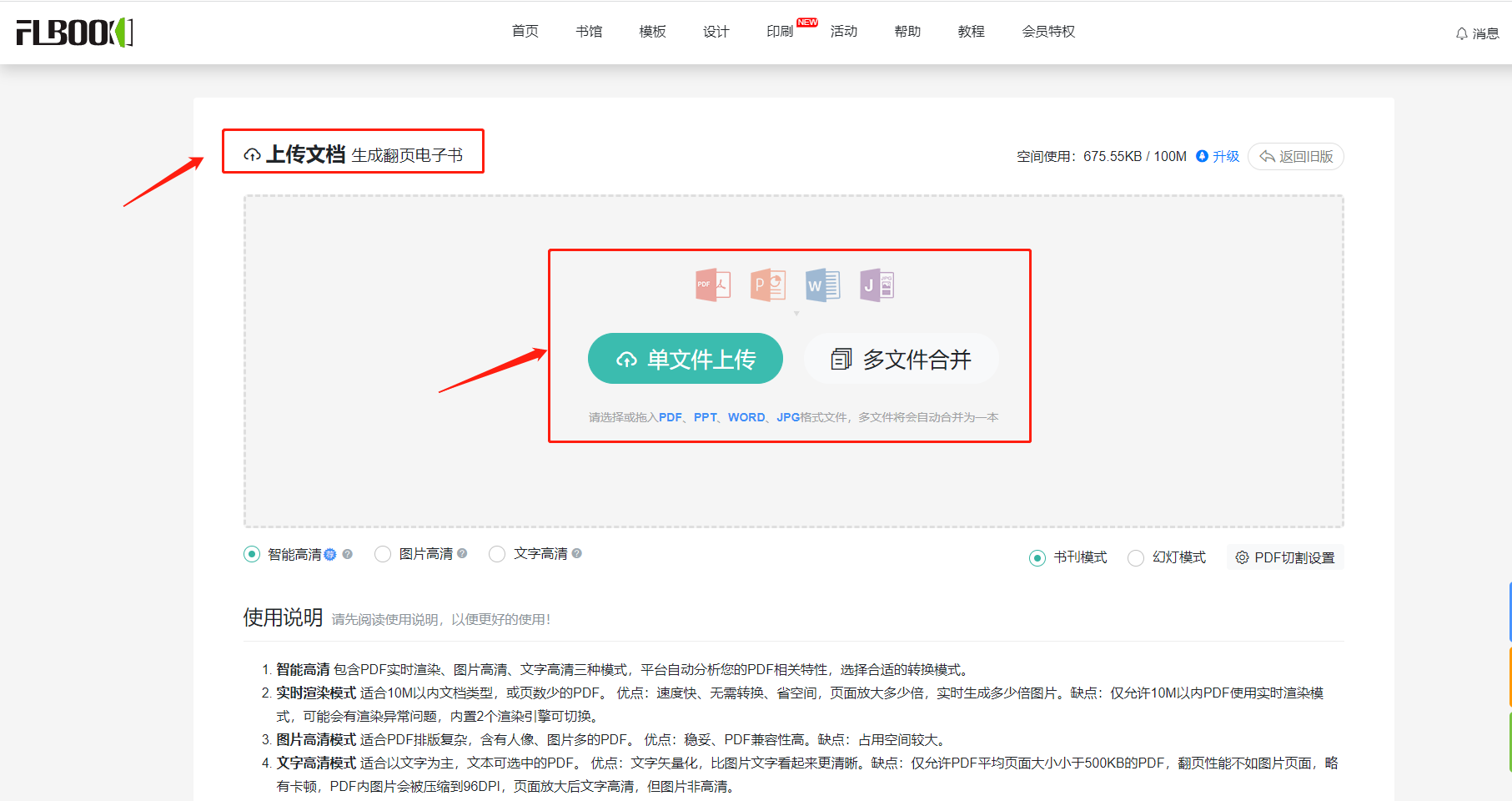Click the 实时渲染模式 instruction text

[316, 693]
